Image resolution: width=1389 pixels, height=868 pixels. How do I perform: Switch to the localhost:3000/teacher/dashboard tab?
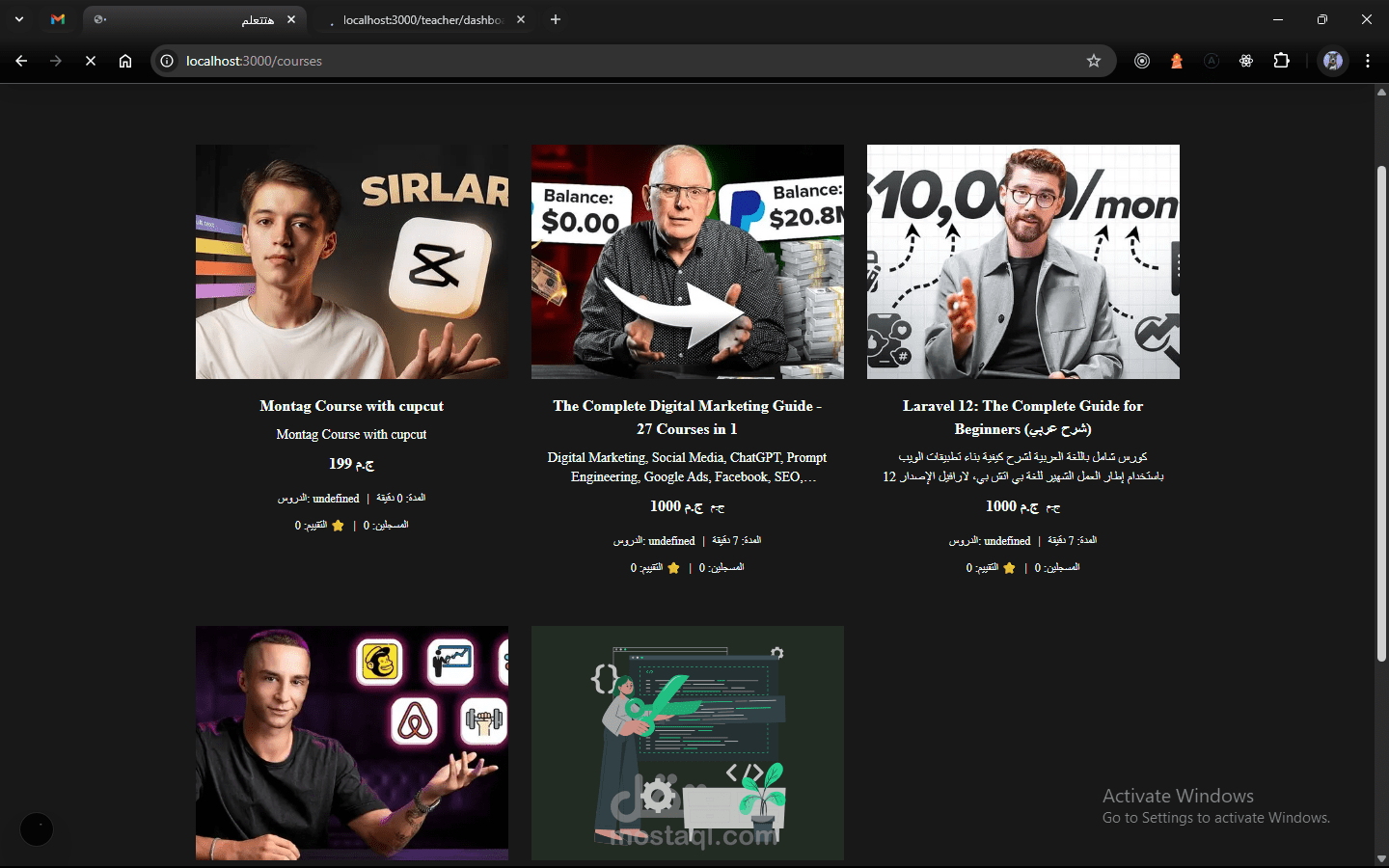click(424, 19)
